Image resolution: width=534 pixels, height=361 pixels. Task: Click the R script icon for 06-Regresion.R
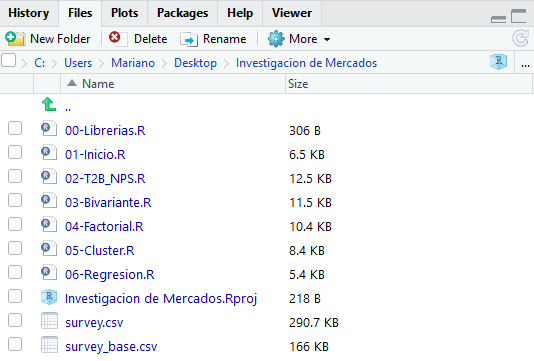tap(49, 272)
